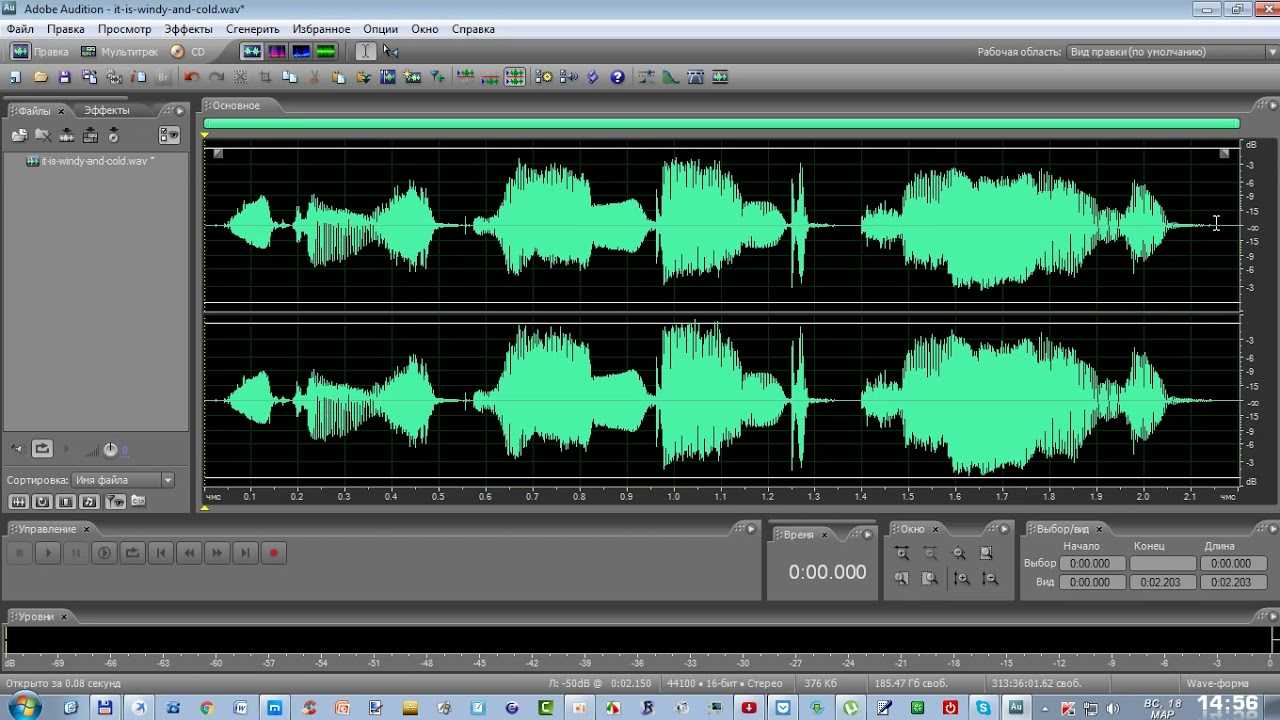Click the play button in Управление
Screen dimensions: 1280x720
pyautogui.click(x=47, y=553)
